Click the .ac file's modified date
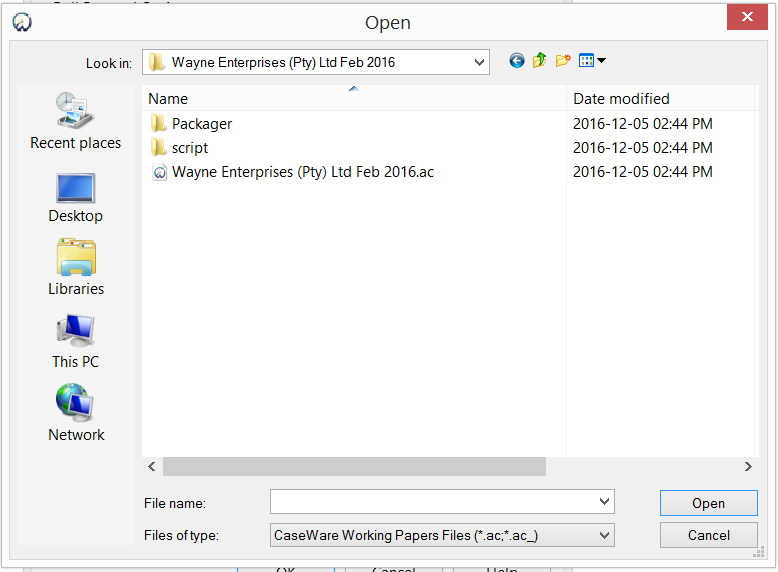The height and width of the screenshot is (572, 778). click(x=643, y=172)
